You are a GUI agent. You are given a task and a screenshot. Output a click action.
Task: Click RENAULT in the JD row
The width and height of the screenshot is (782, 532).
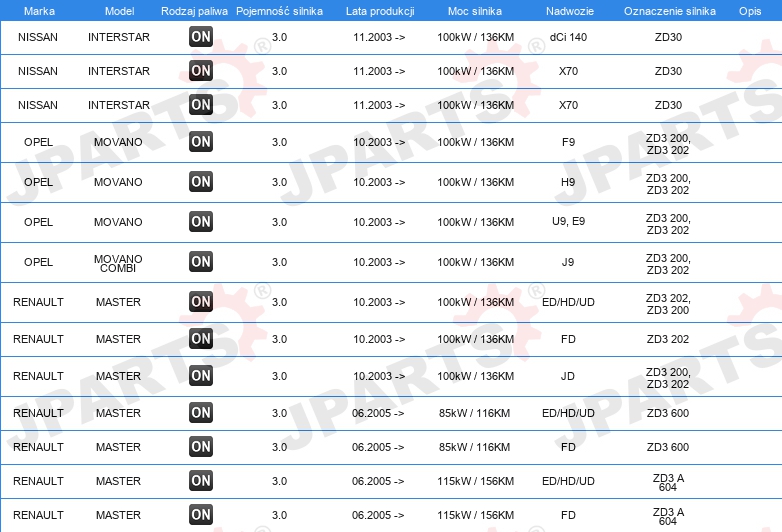pos(38,376)
